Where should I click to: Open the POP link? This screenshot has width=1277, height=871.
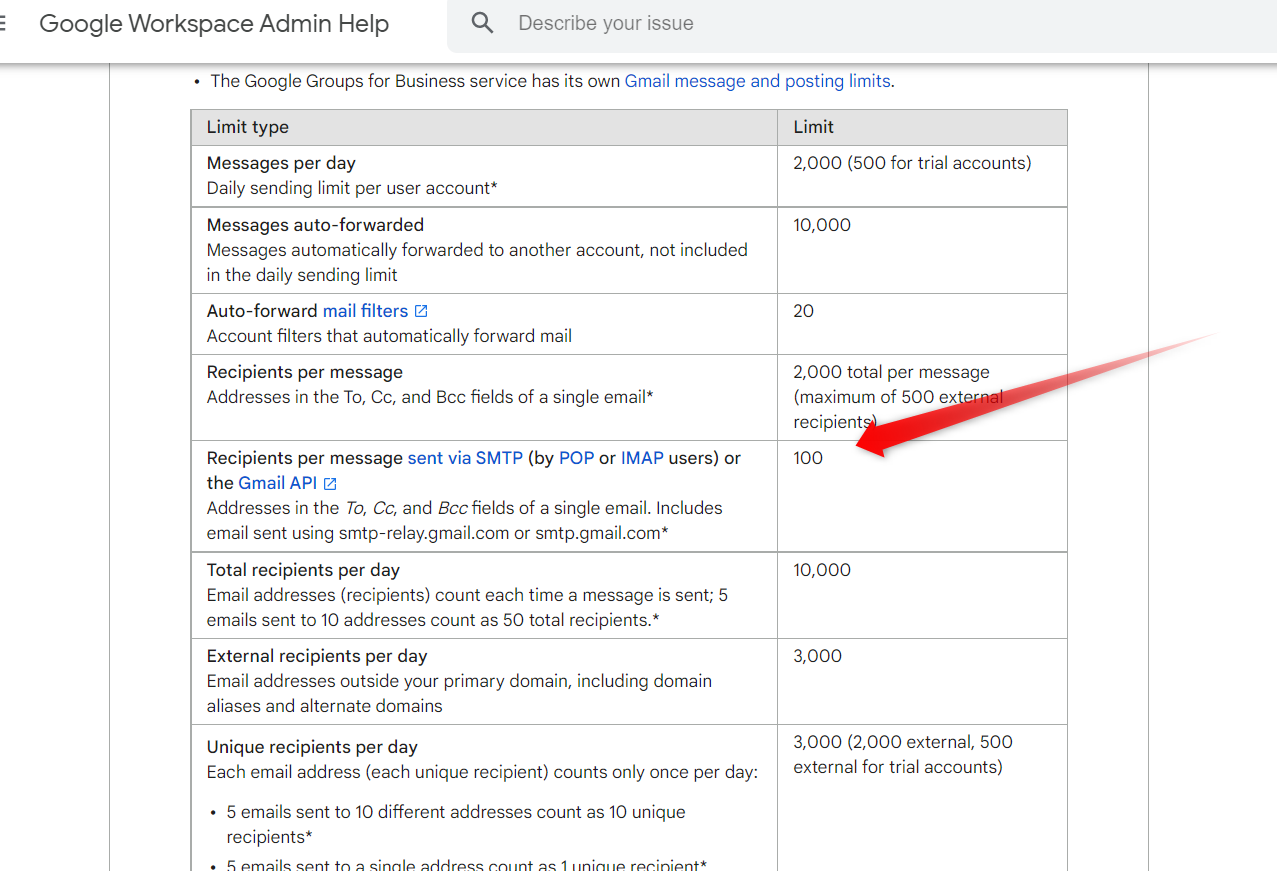(x=576, y=458)
